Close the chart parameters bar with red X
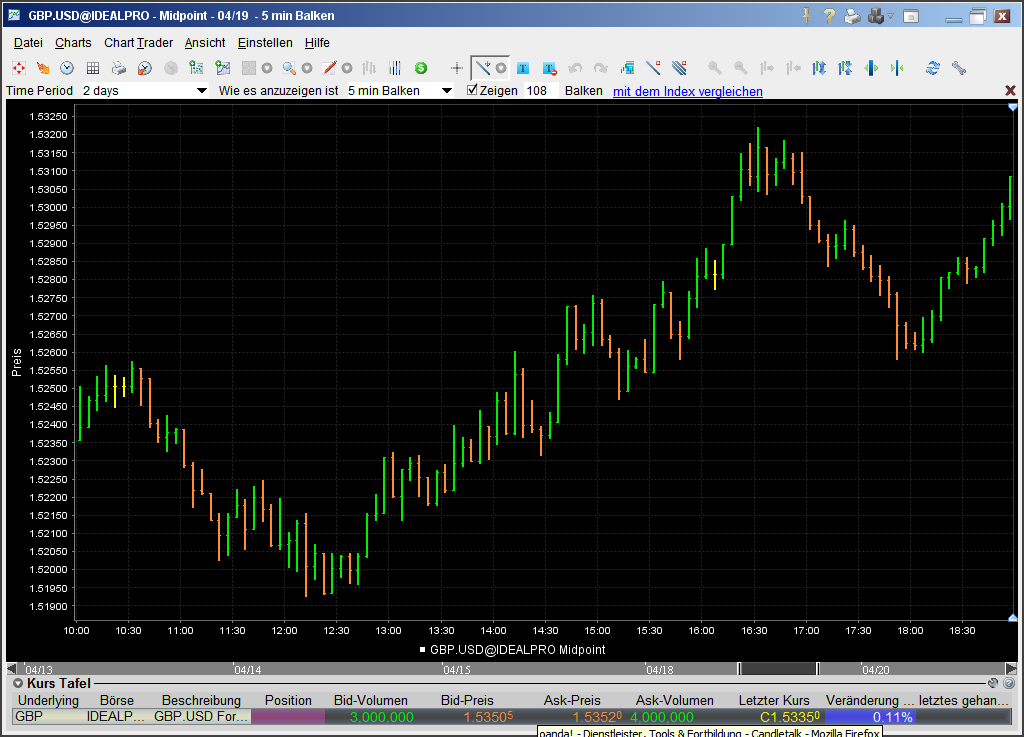 click(1010, 91)
